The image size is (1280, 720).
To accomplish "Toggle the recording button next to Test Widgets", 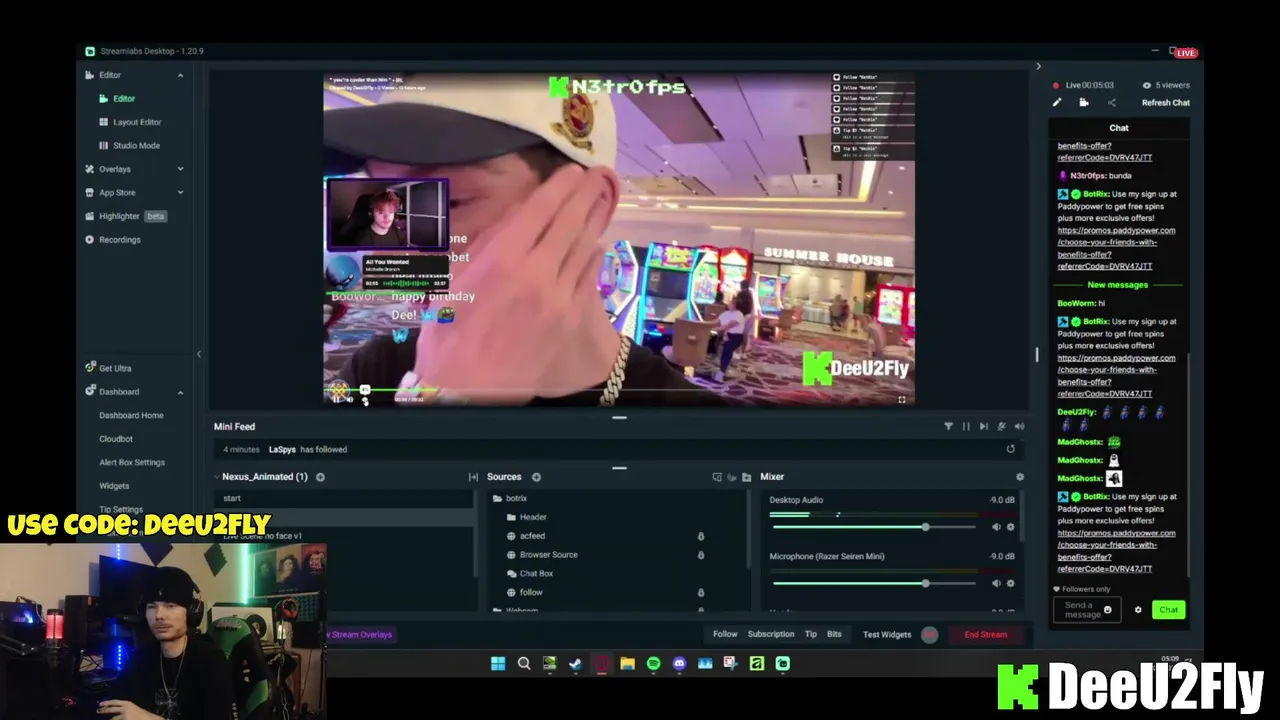I will (x=929, y=634).
